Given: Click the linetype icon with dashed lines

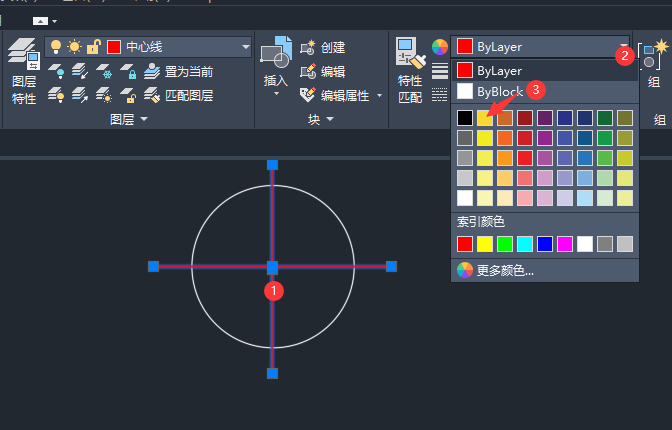Looking at the screenshot, I should click(x=440, y=95).
